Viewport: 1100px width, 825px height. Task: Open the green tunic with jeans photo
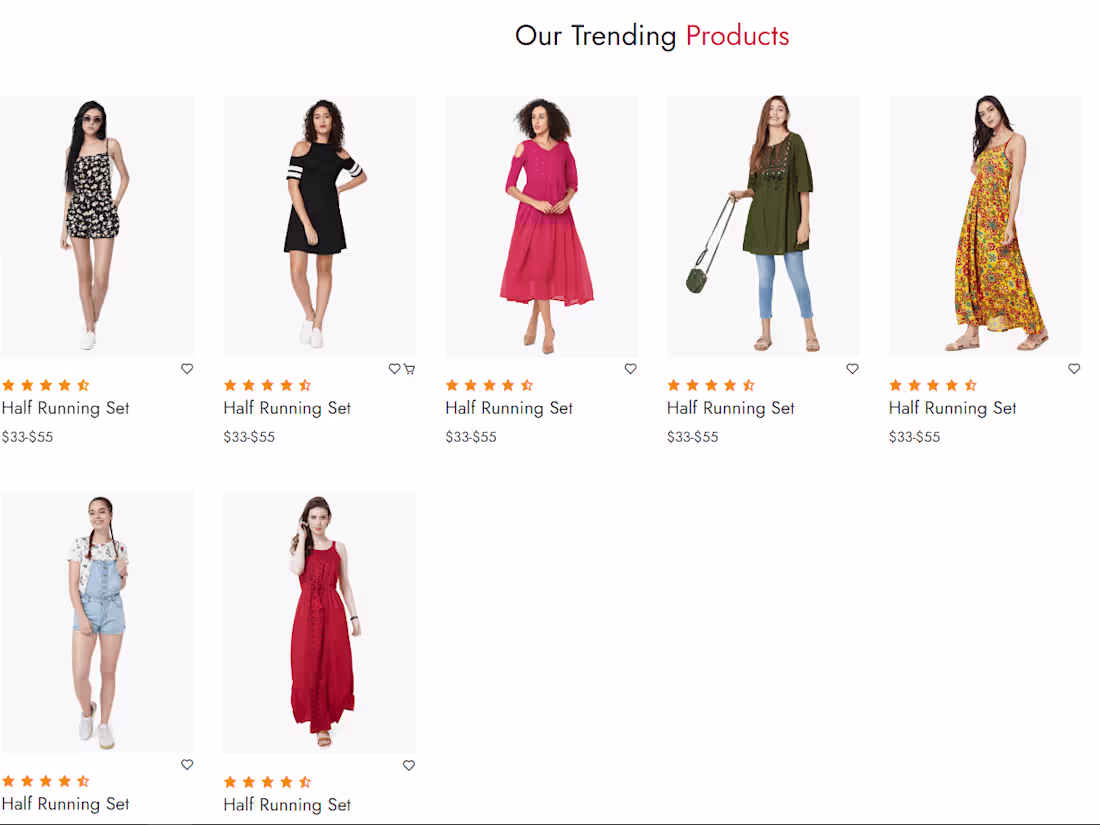tap(763, 226)
